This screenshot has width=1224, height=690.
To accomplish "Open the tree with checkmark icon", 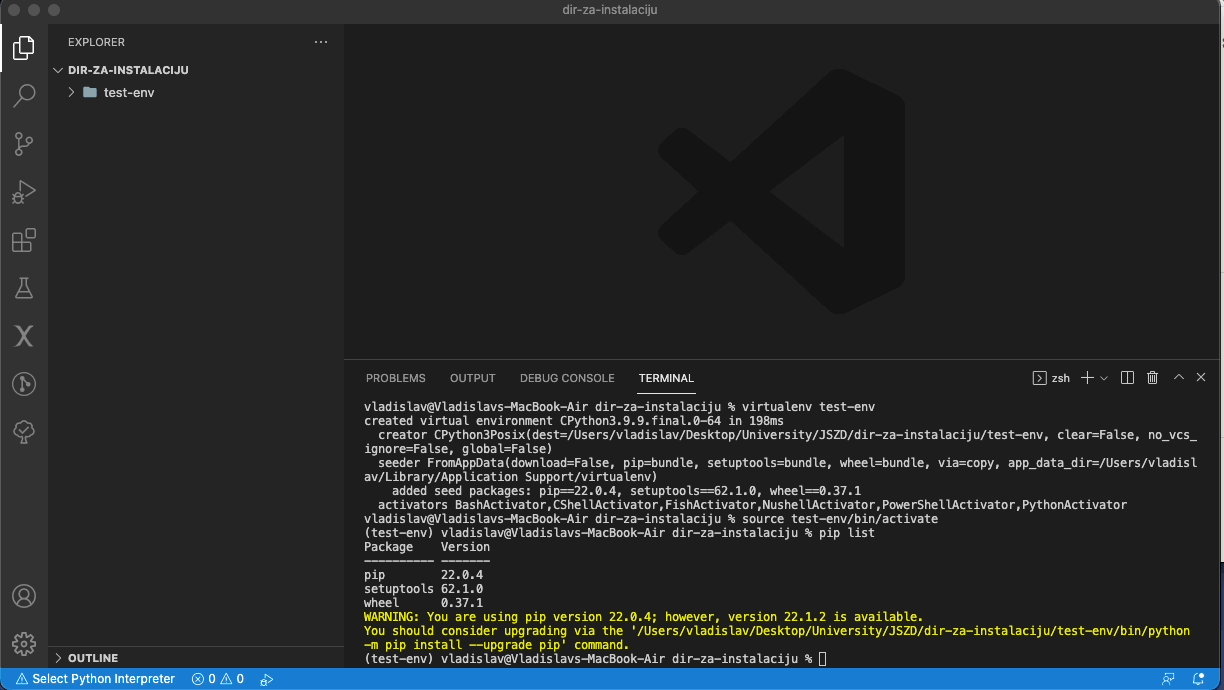I will (24, 432).
